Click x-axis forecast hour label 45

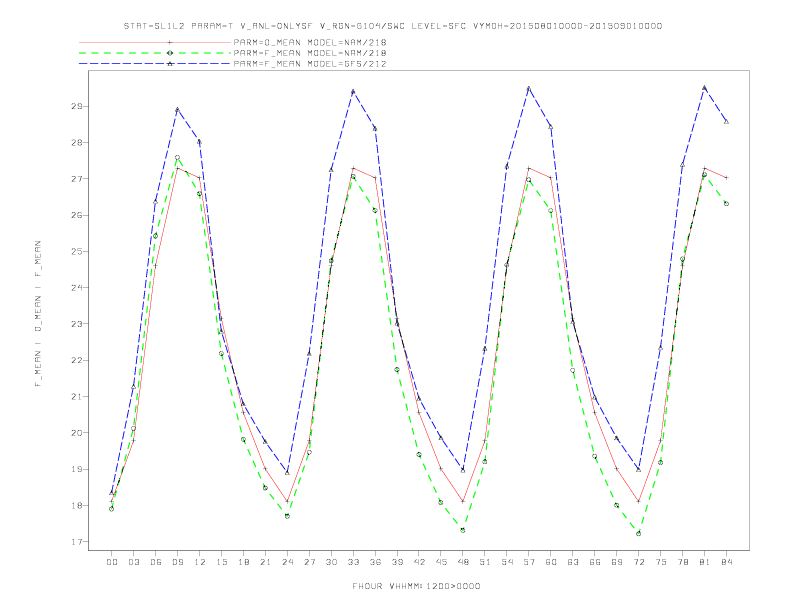click(441, 562)
